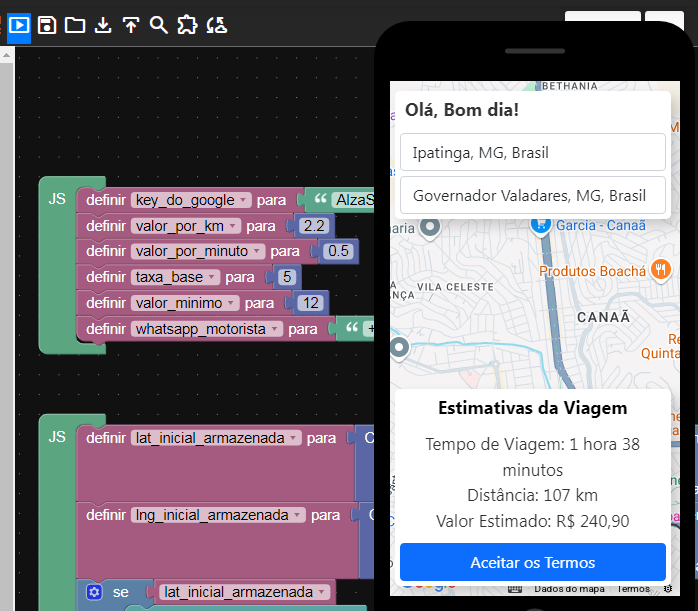Open the folder icon in toolbar

point(75,26)
